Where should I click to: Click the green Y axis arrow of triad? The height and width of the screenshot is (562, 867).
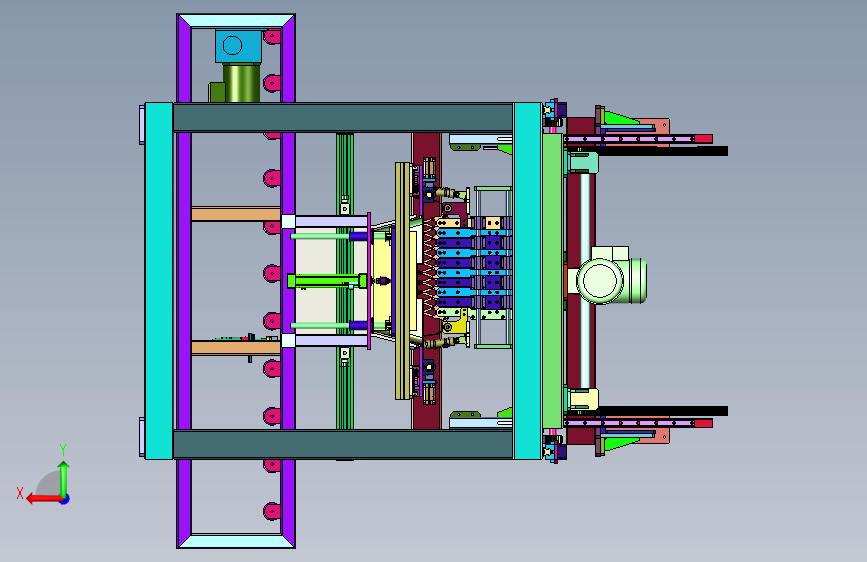[x=64, y=478]
